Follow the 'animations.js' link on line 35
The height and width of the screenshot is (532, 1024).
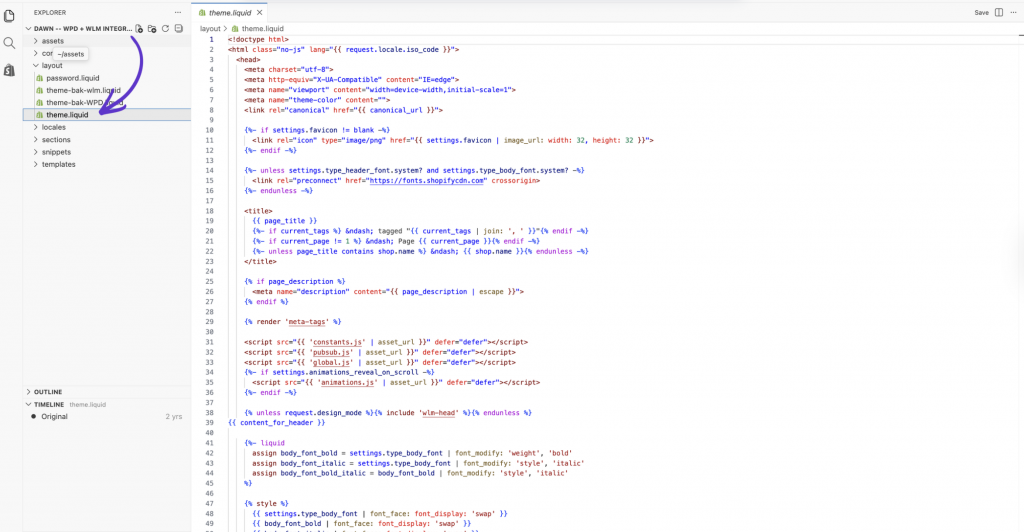347,383
